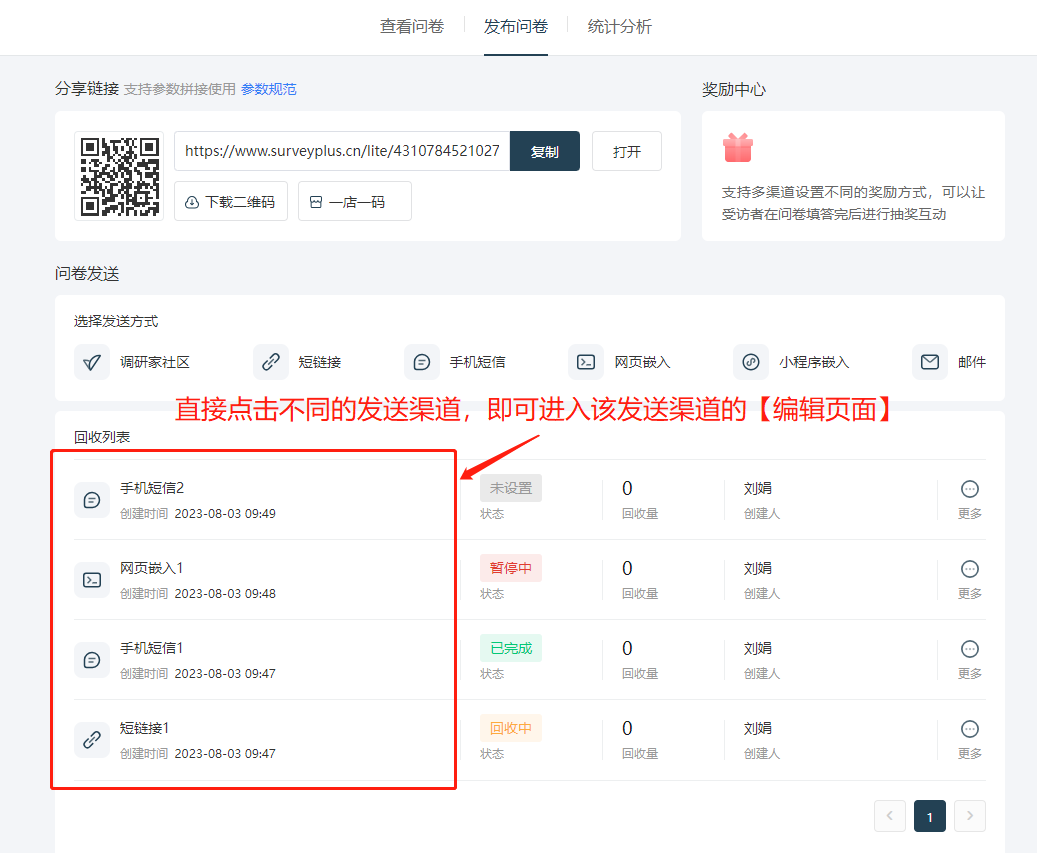1037x853 pixels.
Task: Click 一店一码 button
Action: (354, 201)
